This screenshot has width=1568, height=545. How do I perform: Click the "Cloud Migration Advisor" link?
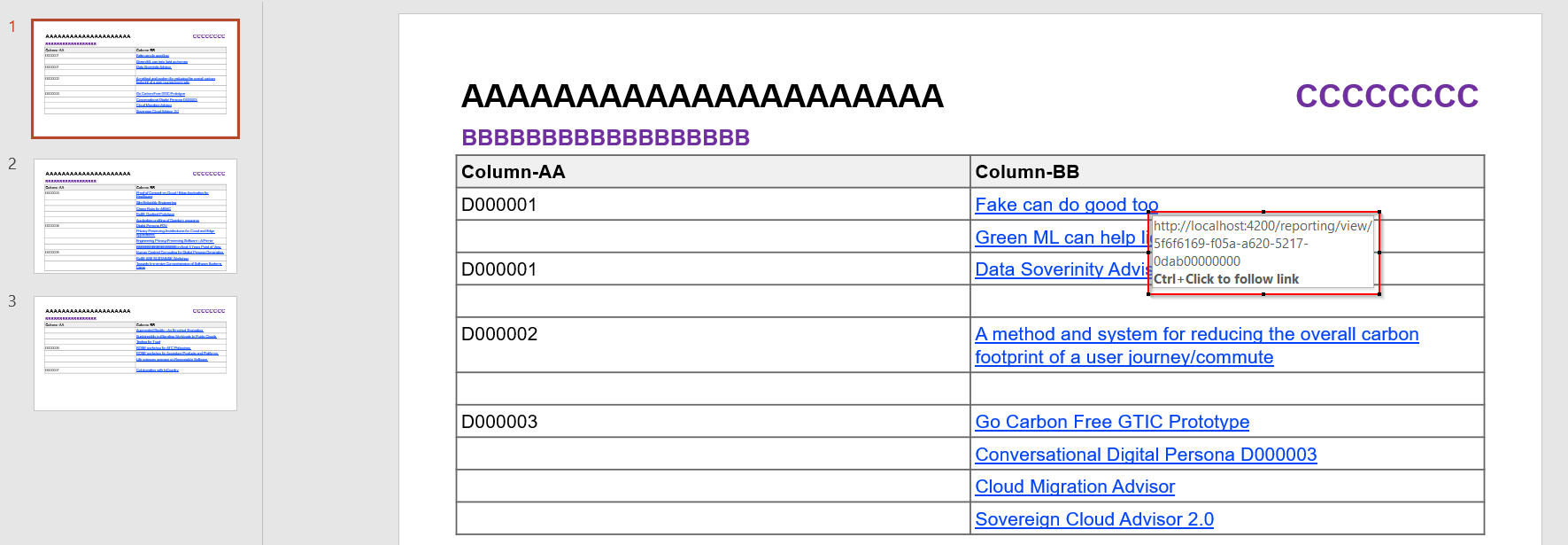[1074, 487]
